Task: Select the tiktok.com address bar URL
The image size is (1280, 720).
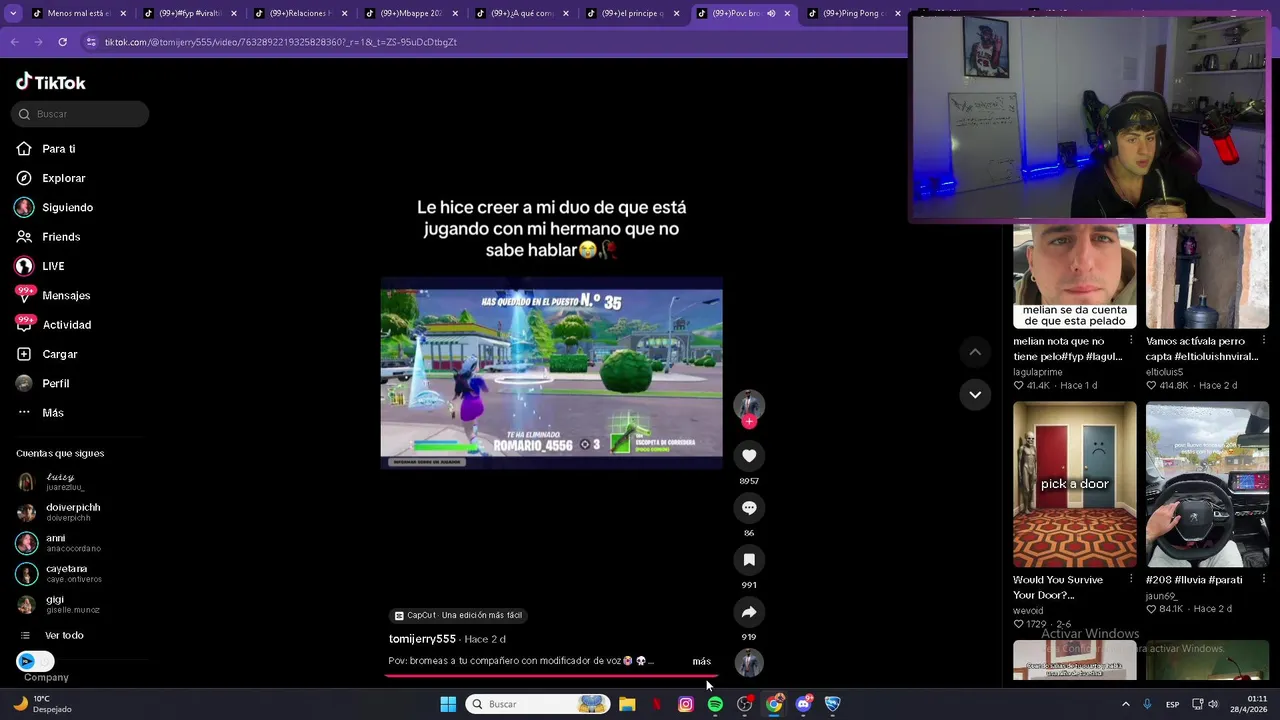Action: 280,42
